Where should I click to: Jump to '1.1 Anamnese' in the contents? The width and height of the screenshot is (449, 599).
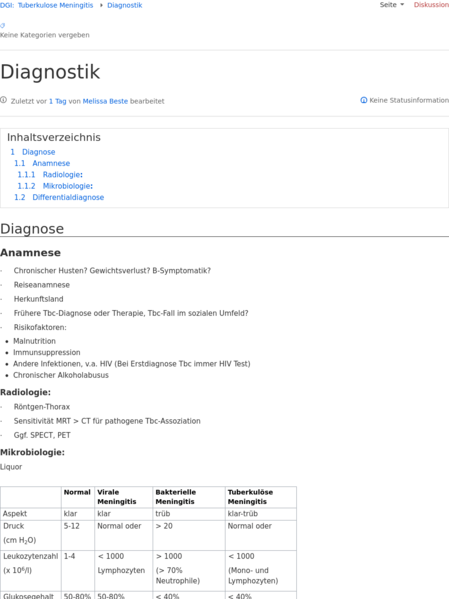pyautogui.click(x=42, y=164)
